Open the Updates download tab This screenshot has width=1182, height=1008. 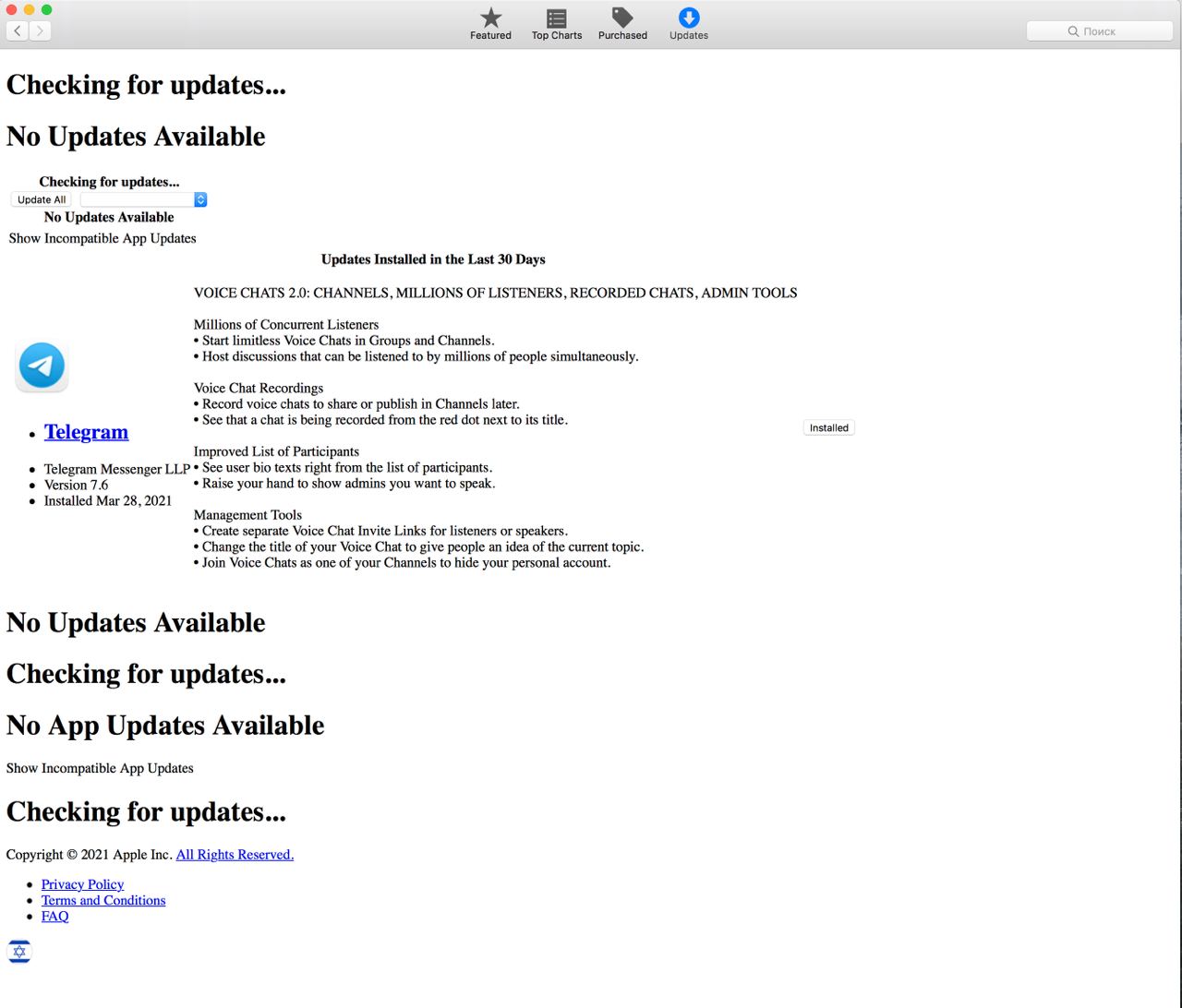pyautogui.click(x=688, y=24)
